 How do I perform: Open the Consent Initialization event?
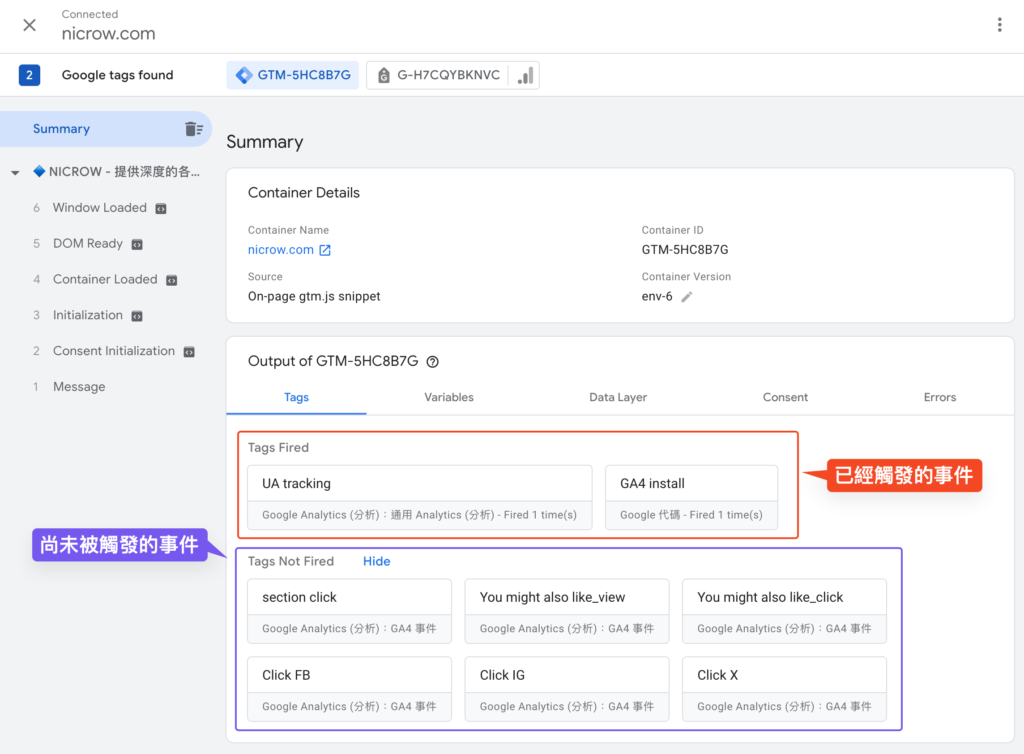click(114, 351)
